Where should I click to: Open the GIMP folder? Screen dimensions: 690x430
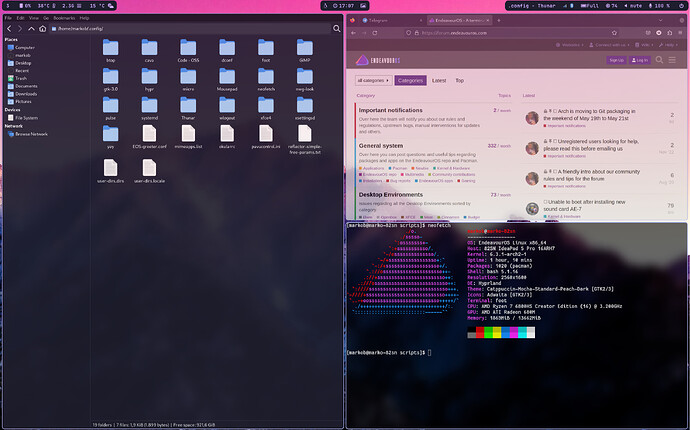(x=305, y=51)
